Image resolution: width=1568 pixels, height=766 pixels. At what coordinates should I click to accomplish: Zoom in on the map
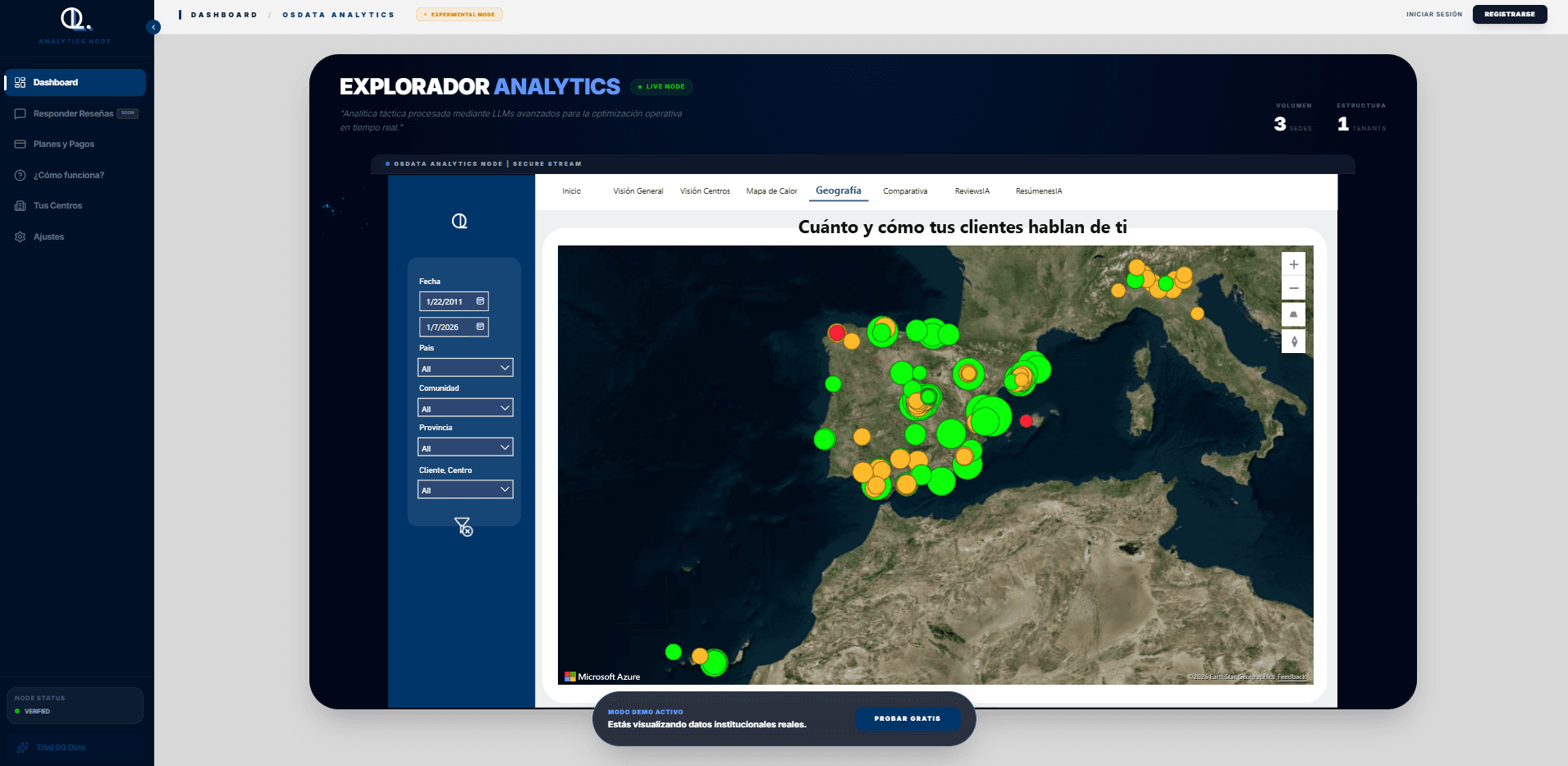pos(1293,264)
